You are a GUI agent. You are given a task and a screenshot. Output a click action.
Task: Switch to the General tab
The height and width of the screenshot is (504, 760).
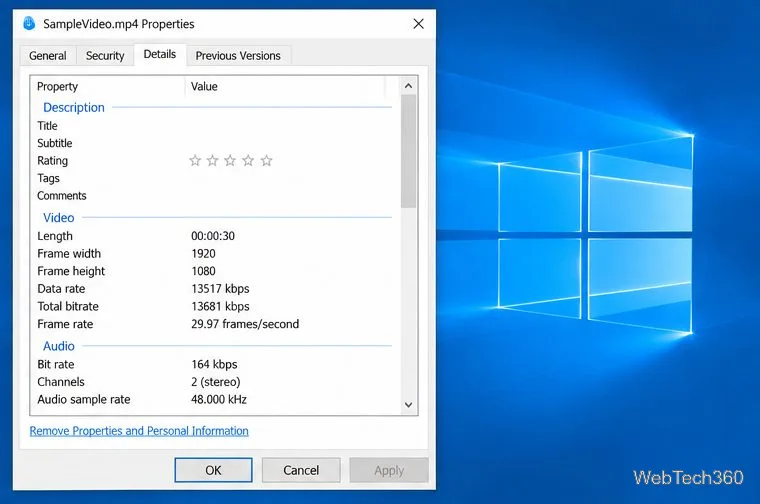(48, 56)
